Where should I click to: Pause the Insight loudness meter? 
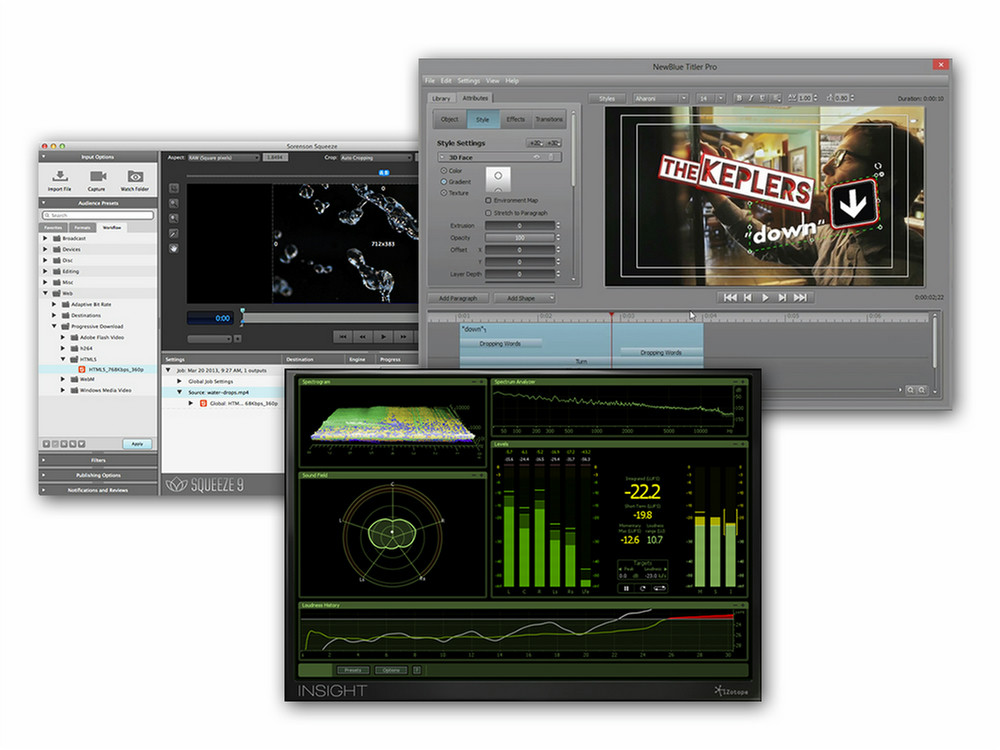627,588
